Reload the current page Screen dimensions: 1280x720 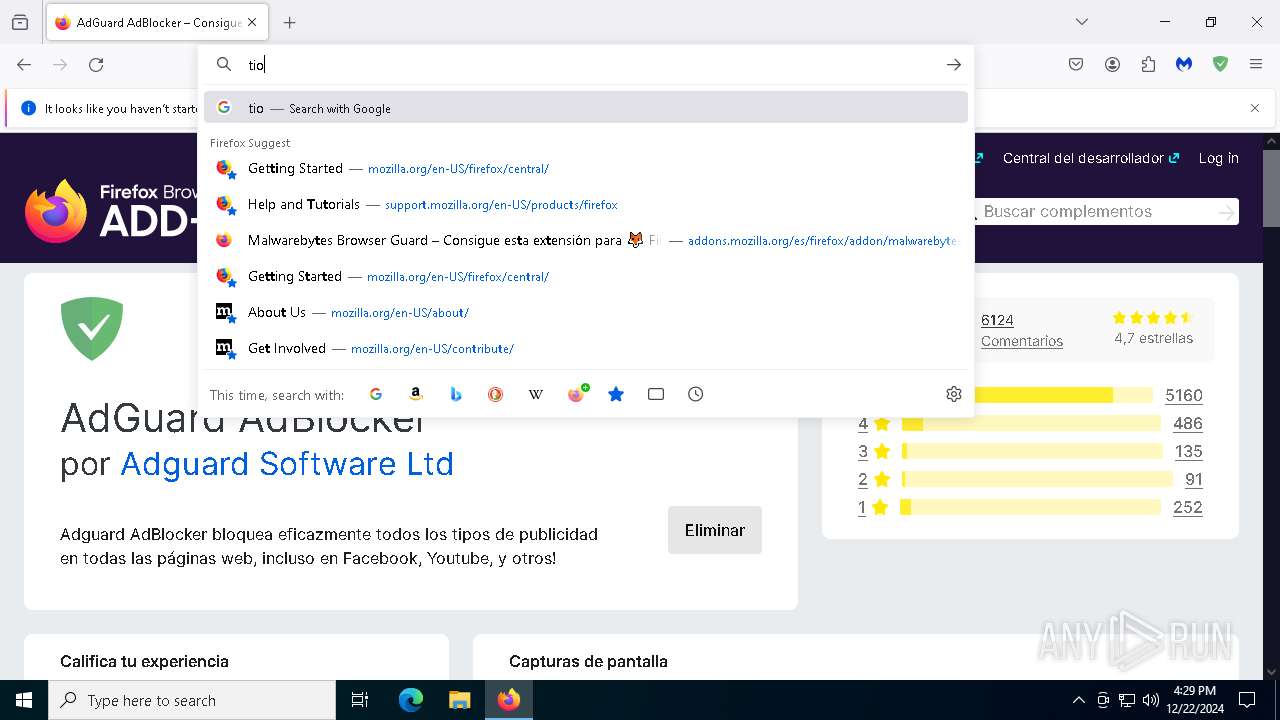point(96,64)
